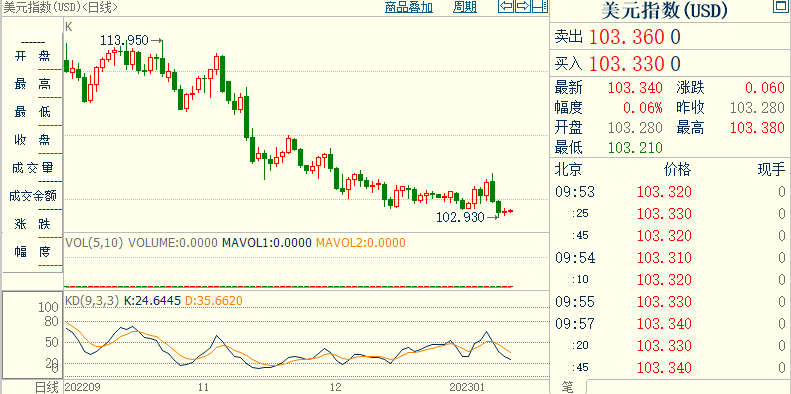Click the 113.950 high price marker
Viewport: 791px width, 394px height.
coord(124,40)
